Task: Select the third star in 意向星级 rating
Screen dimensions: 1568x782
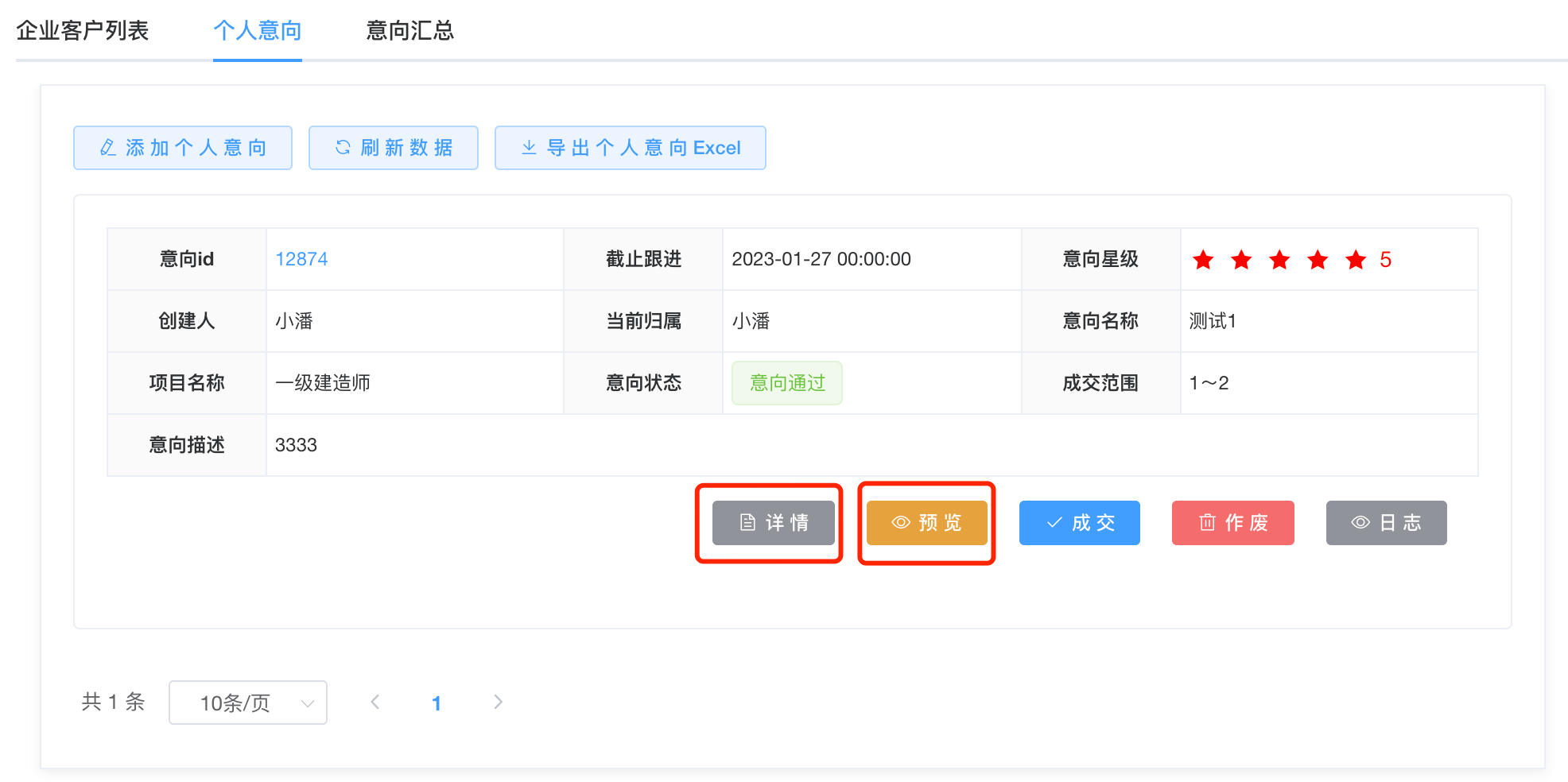Action: pos(1279,260)
